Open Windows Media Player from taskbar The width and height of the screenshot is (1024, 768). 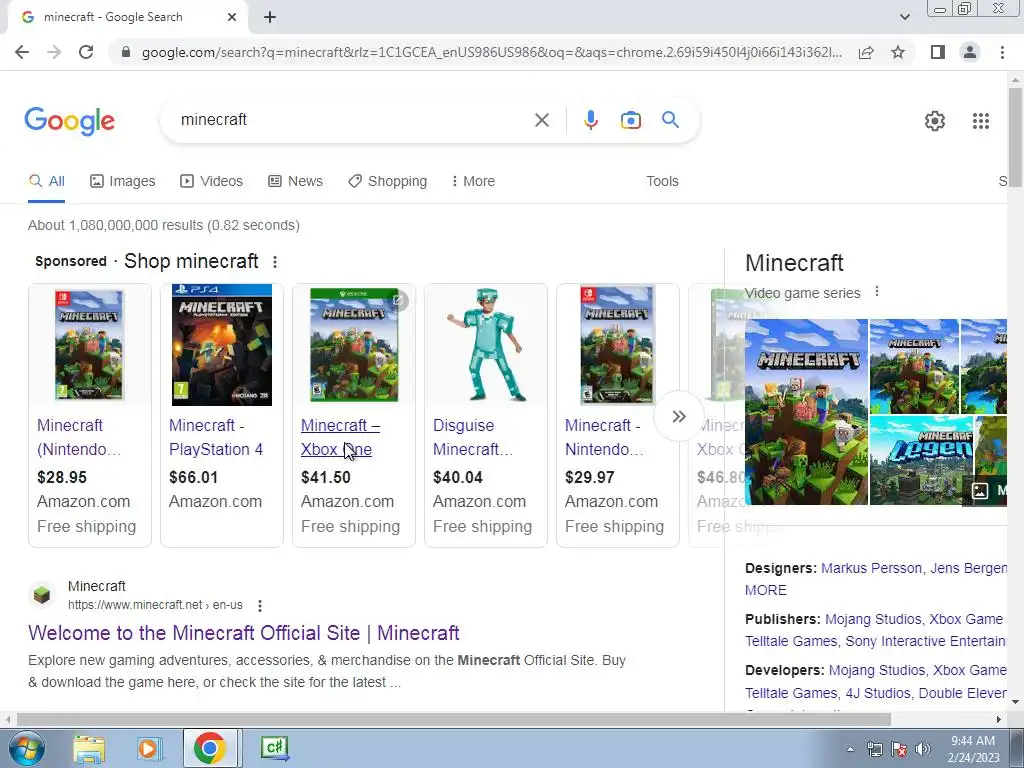pyautogui.click(x=149, y=748)
